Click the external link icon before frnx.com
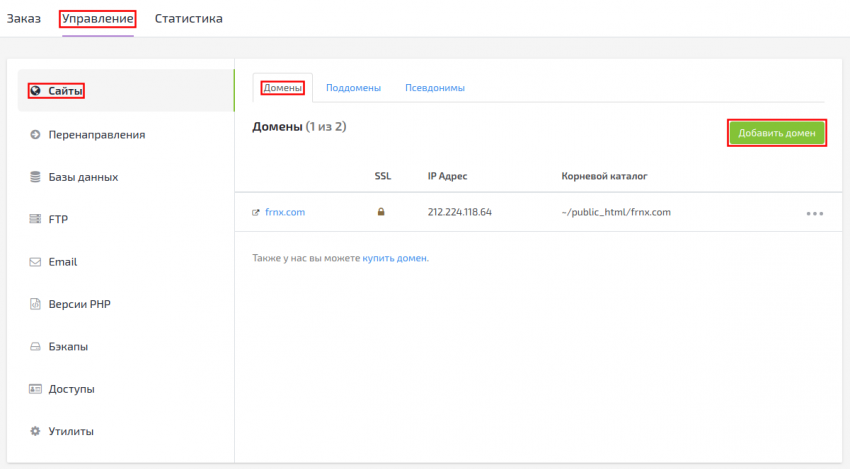The image size is (850, 469). [x=256, y=212]
